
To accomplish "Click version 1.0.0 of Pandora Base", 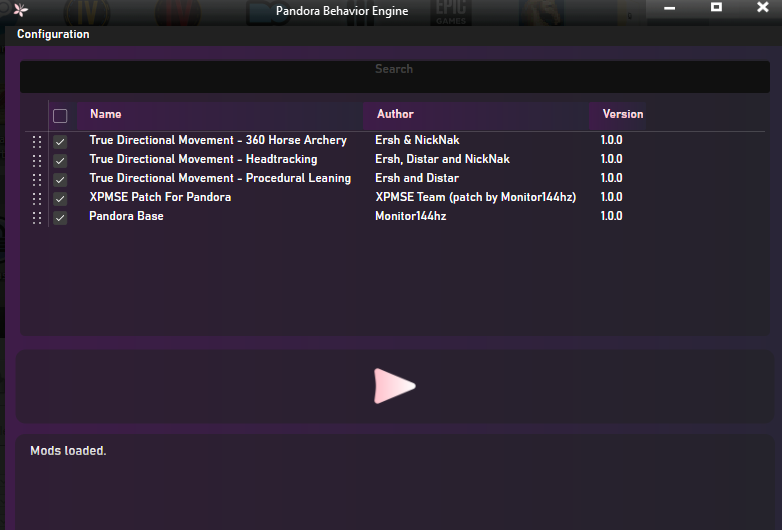I will (611, 216).
